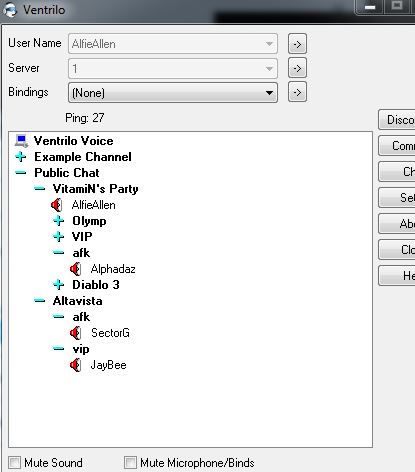
Task: Select the Altavista channel label
Action: pos(78,301)
